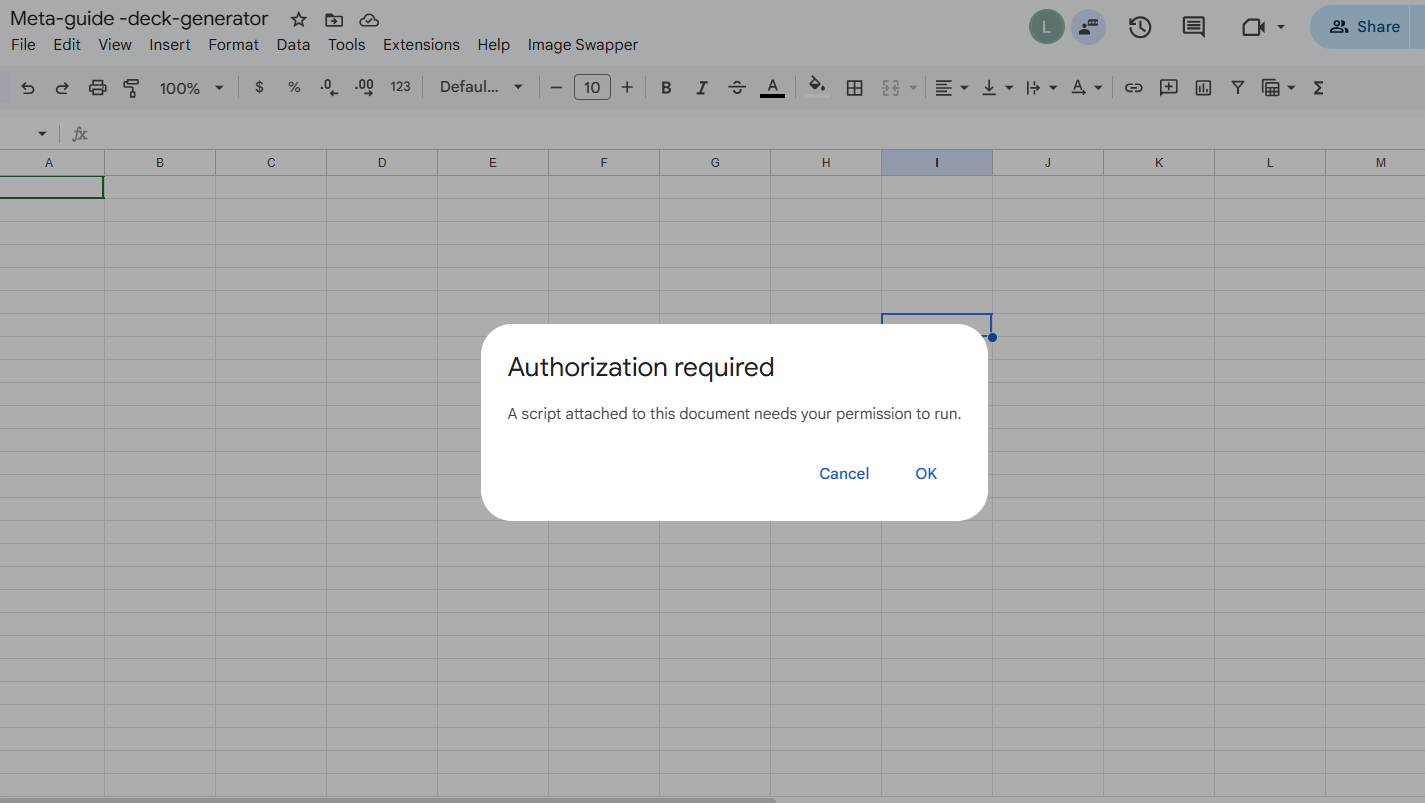Open the Extensions menu
The image size is (1425, 803).
point(421,45)
